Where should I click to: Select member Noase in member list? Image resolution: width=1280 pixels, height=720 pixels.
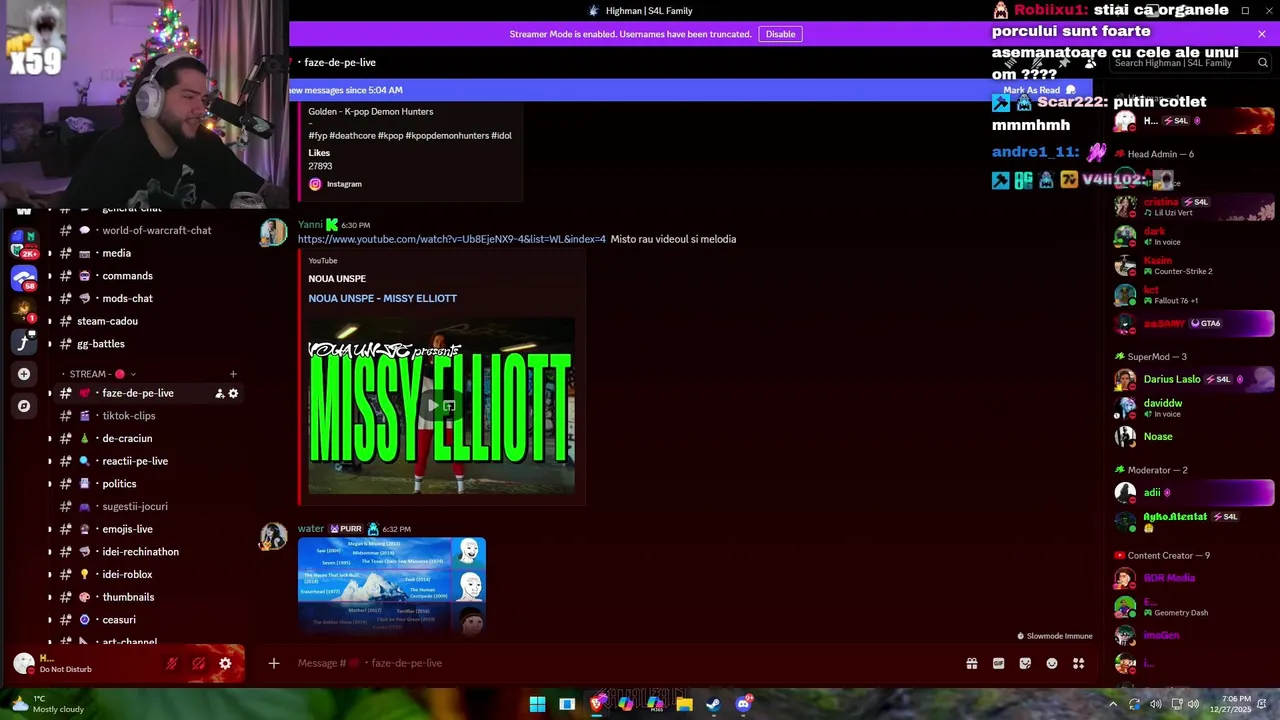(x=1195, y=437)
